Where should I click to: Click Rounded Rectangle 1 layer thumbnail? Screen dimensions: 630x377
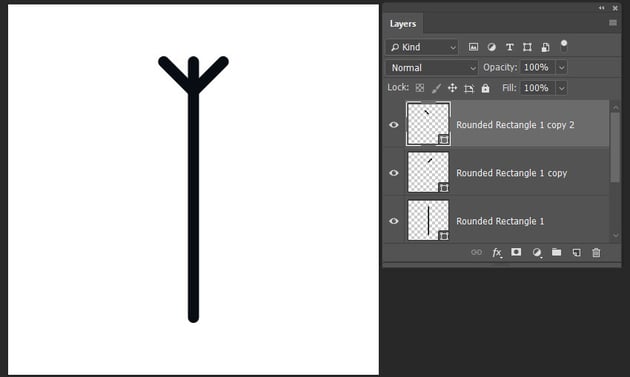428,220
